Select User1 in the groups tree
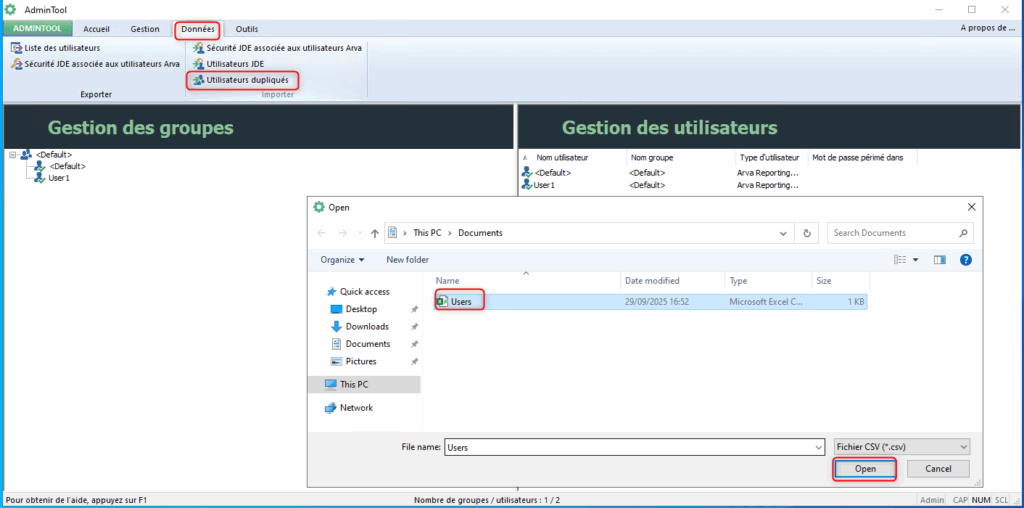 pyautogui.click(x=59, y=178)
